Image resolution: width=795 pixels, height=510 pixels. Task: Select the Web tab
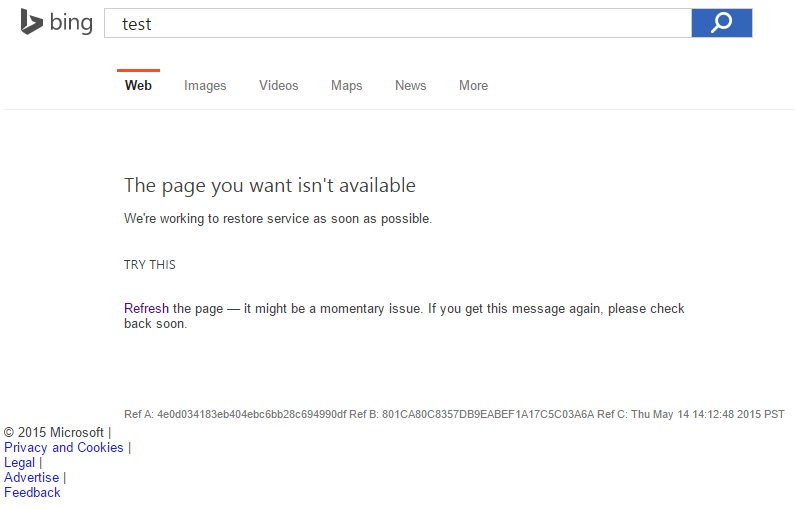(x=138, y=85)
